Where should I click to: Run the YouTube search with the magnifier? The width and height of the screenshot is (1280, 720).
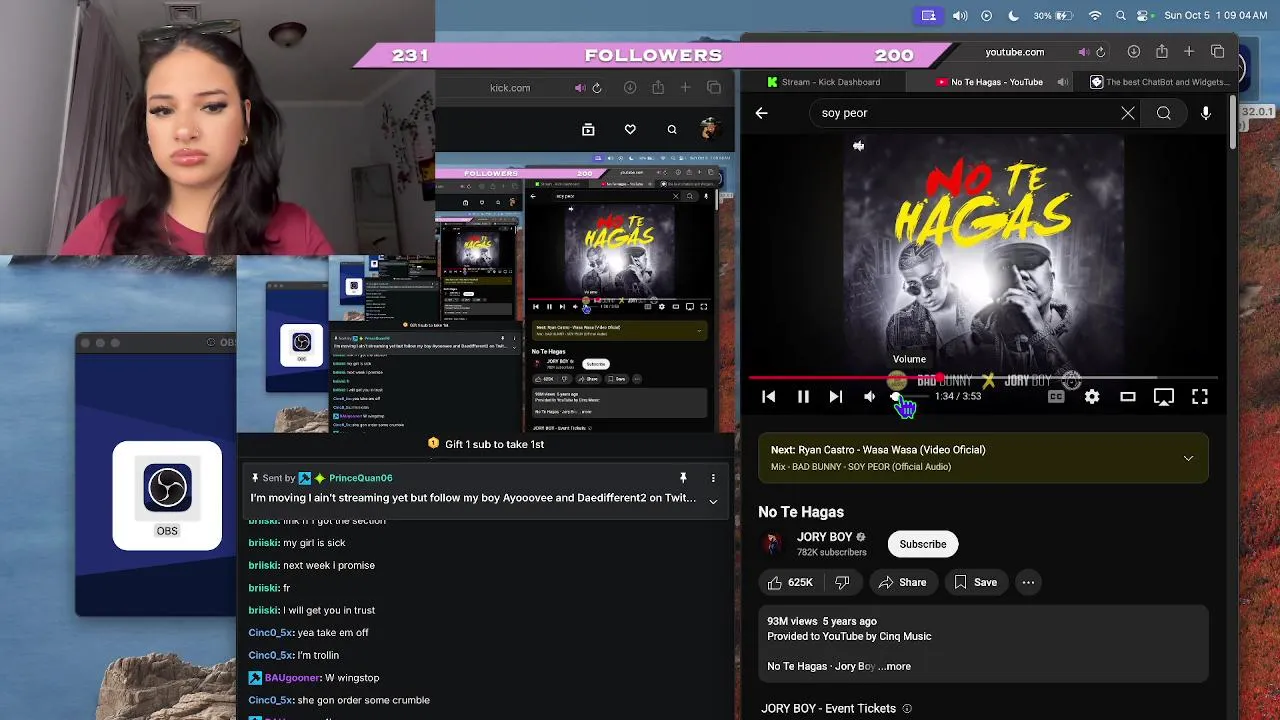click(1164, 113)
